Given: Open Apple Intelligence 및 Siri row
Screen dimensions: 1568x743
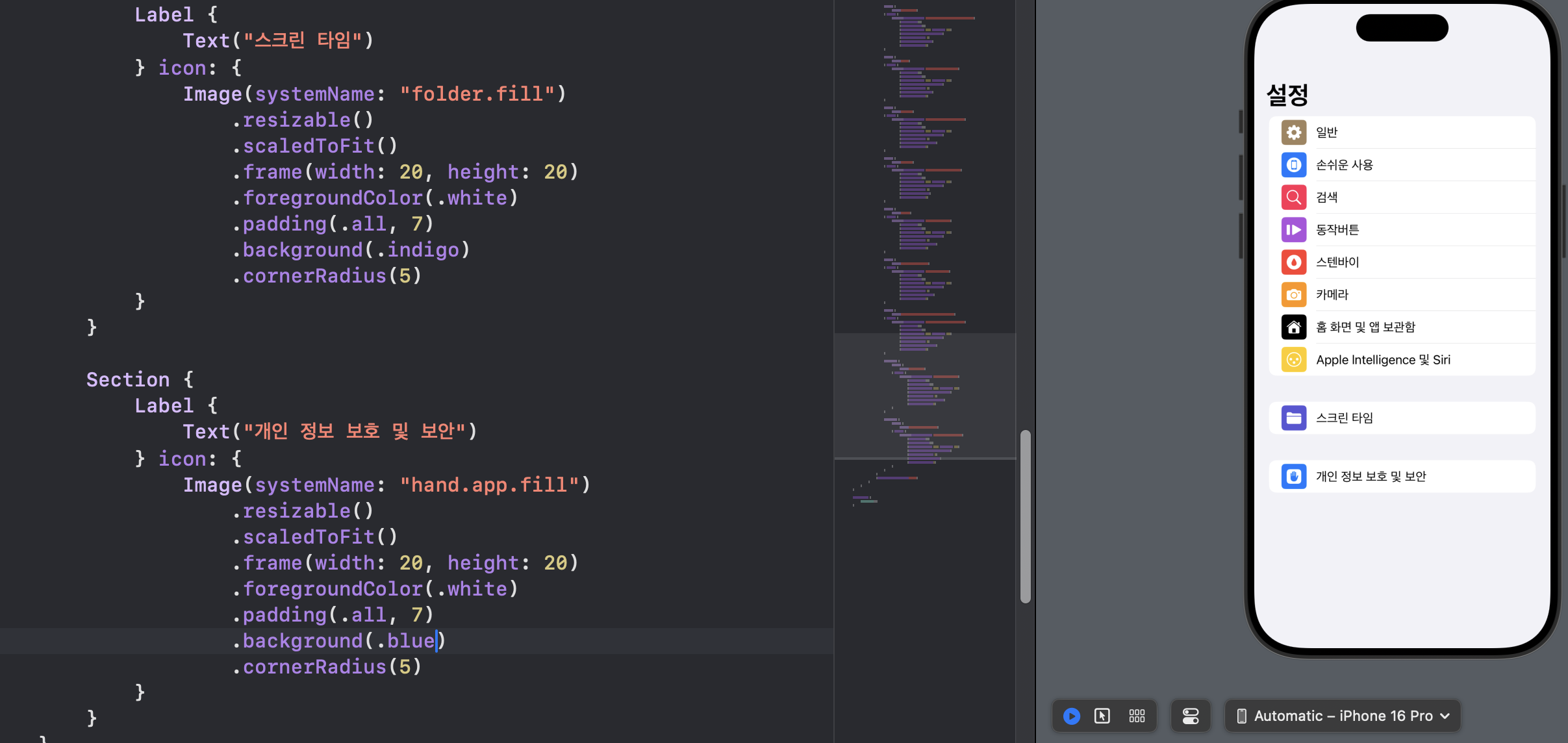Looking at the screenshot, I should click(x=1383, y=360).
